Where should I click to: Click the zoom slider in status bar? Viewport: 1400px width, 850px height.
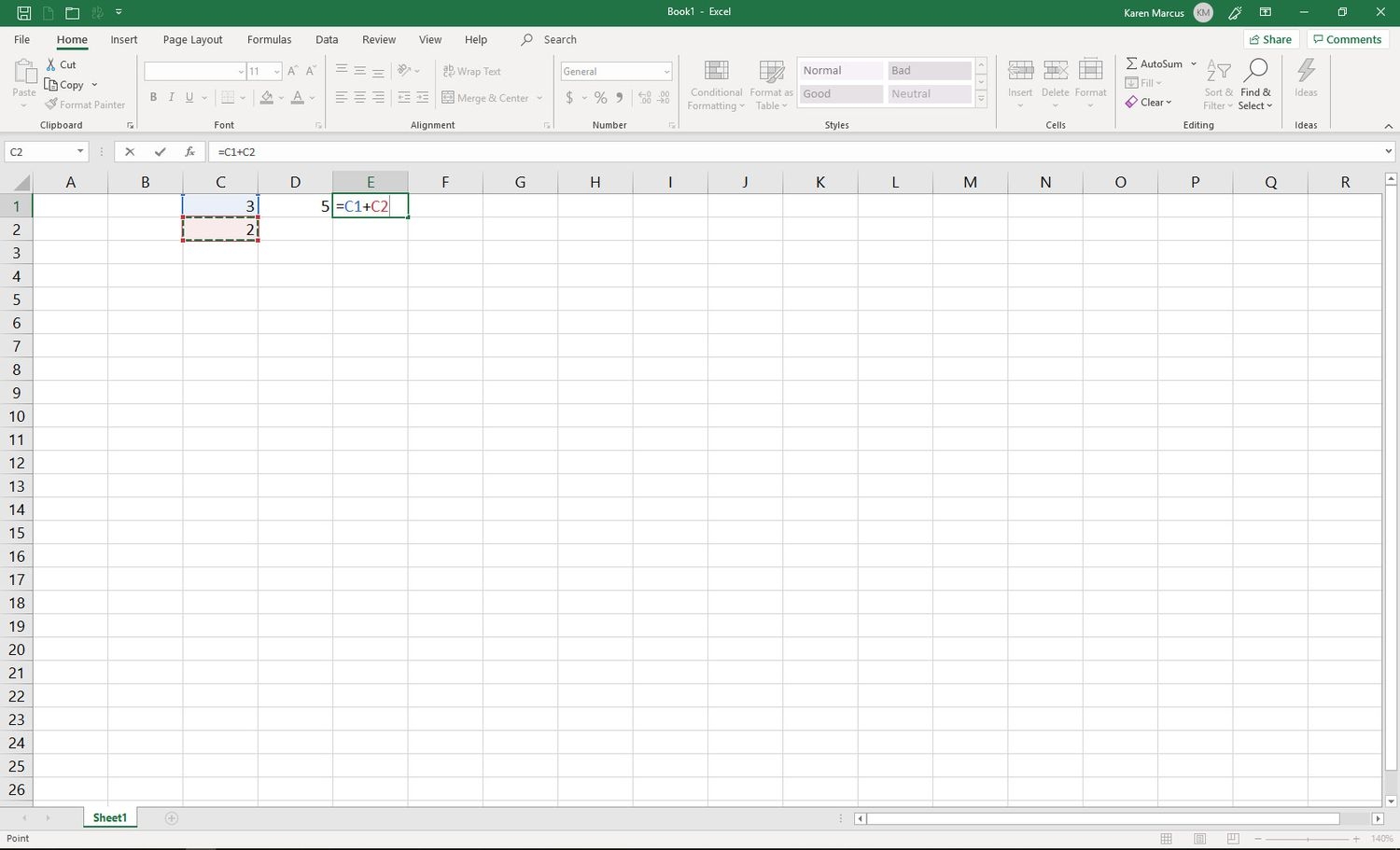point(1307,839)
